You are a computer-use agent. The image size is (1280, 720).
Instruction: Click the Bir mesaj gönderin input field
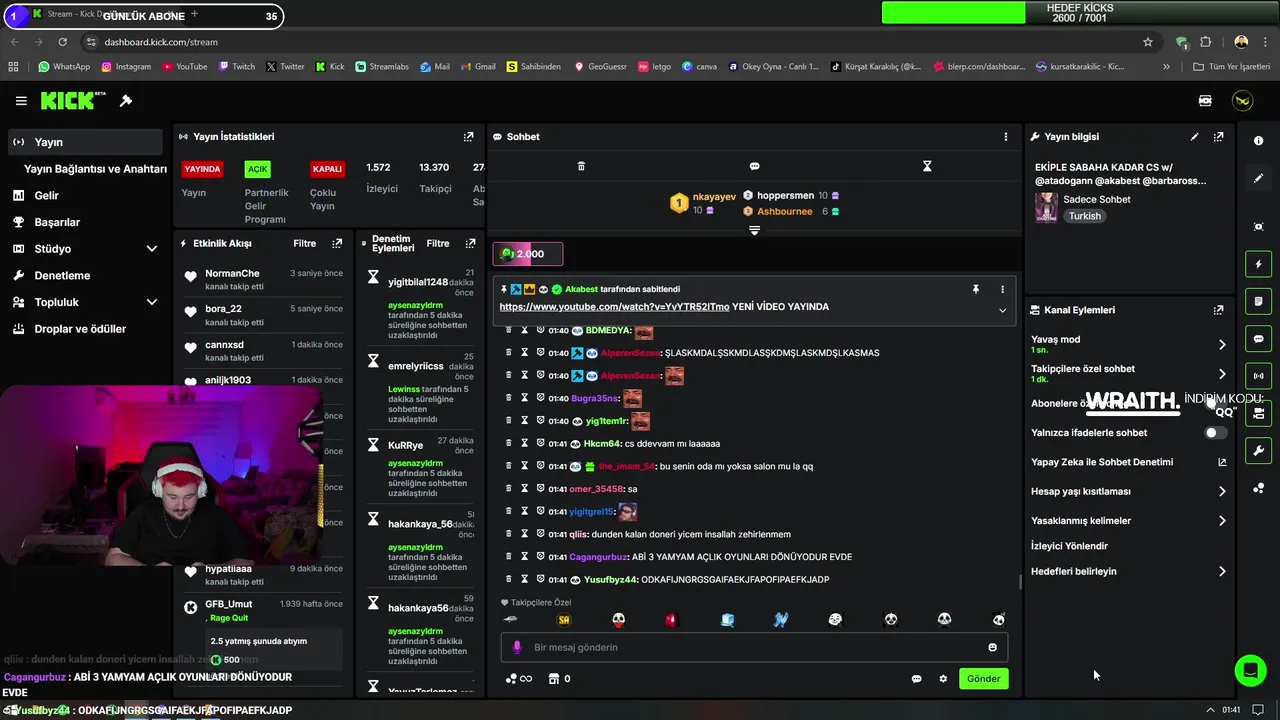pos(754,647)
